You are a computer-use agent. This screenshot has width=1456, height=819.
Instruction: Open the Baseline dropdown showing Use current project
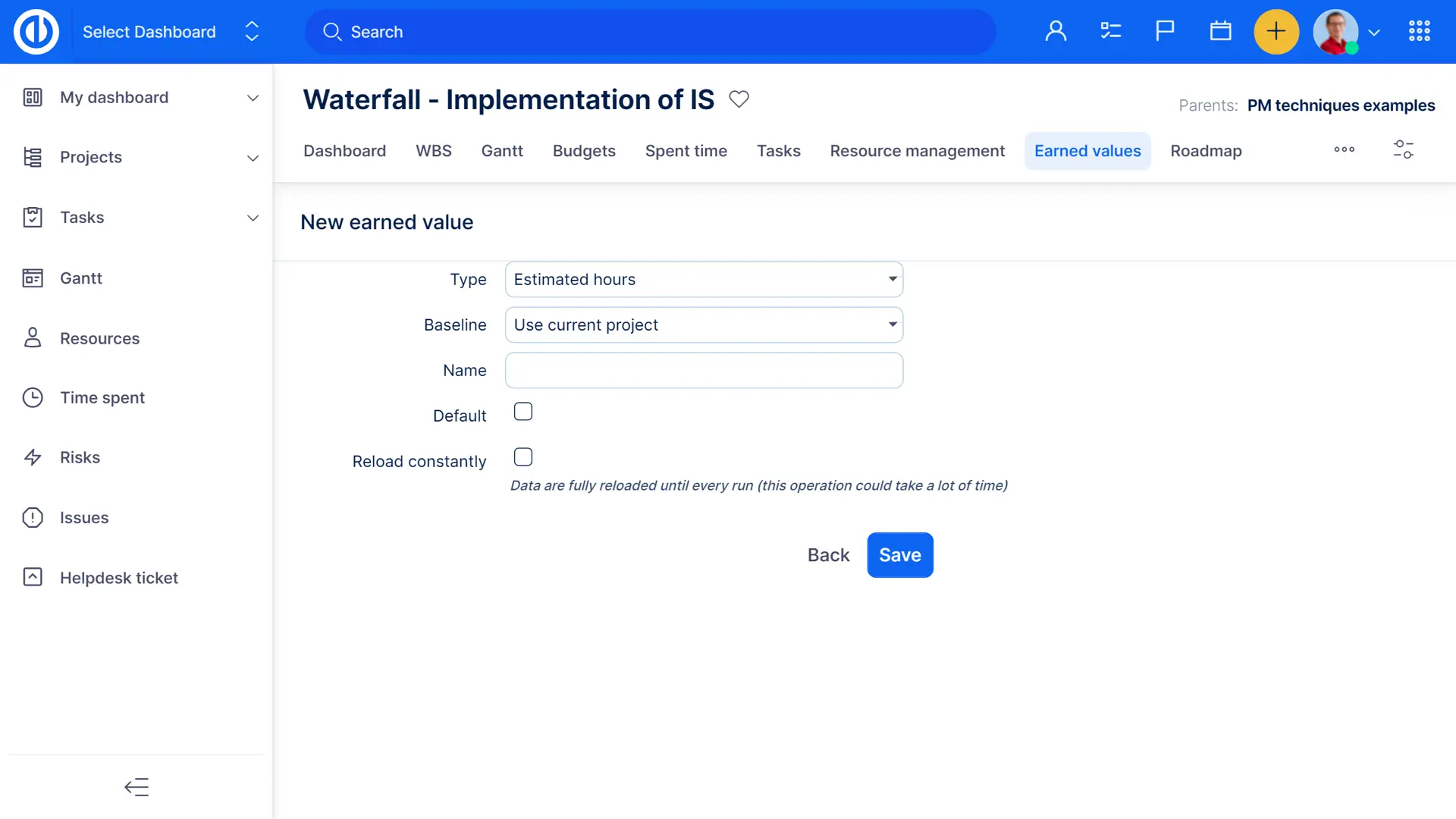point(704,325)
